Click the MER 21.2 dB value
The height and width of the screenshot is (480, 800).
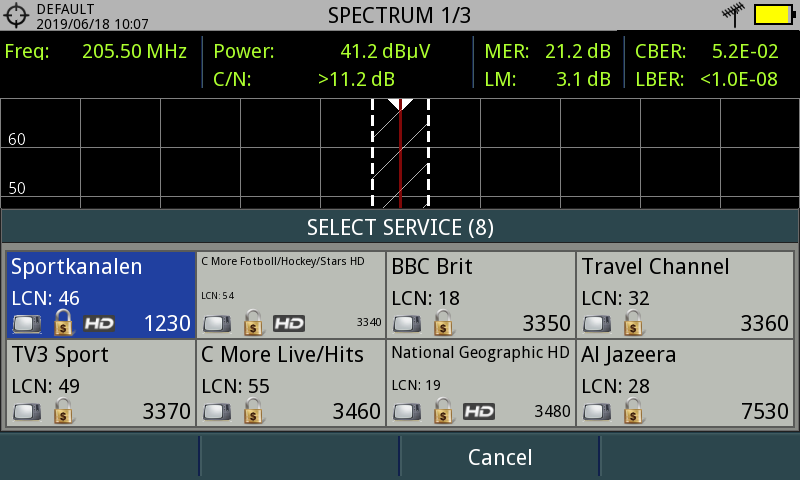tap(578, 51)
